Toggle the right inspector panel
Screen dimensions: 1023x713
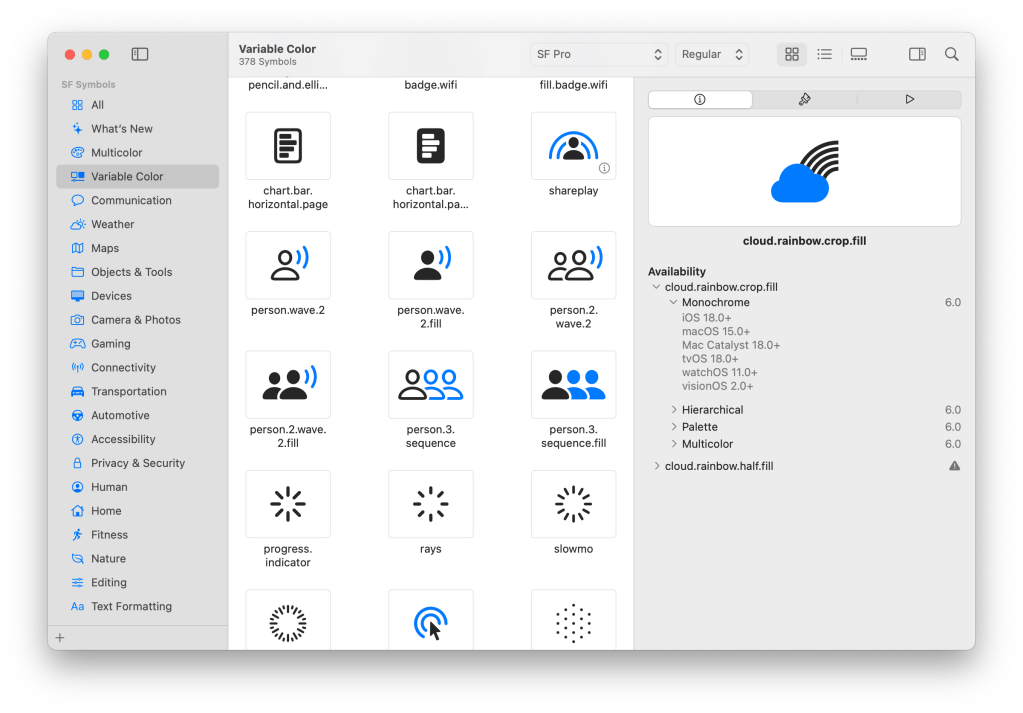click(916, 55)
